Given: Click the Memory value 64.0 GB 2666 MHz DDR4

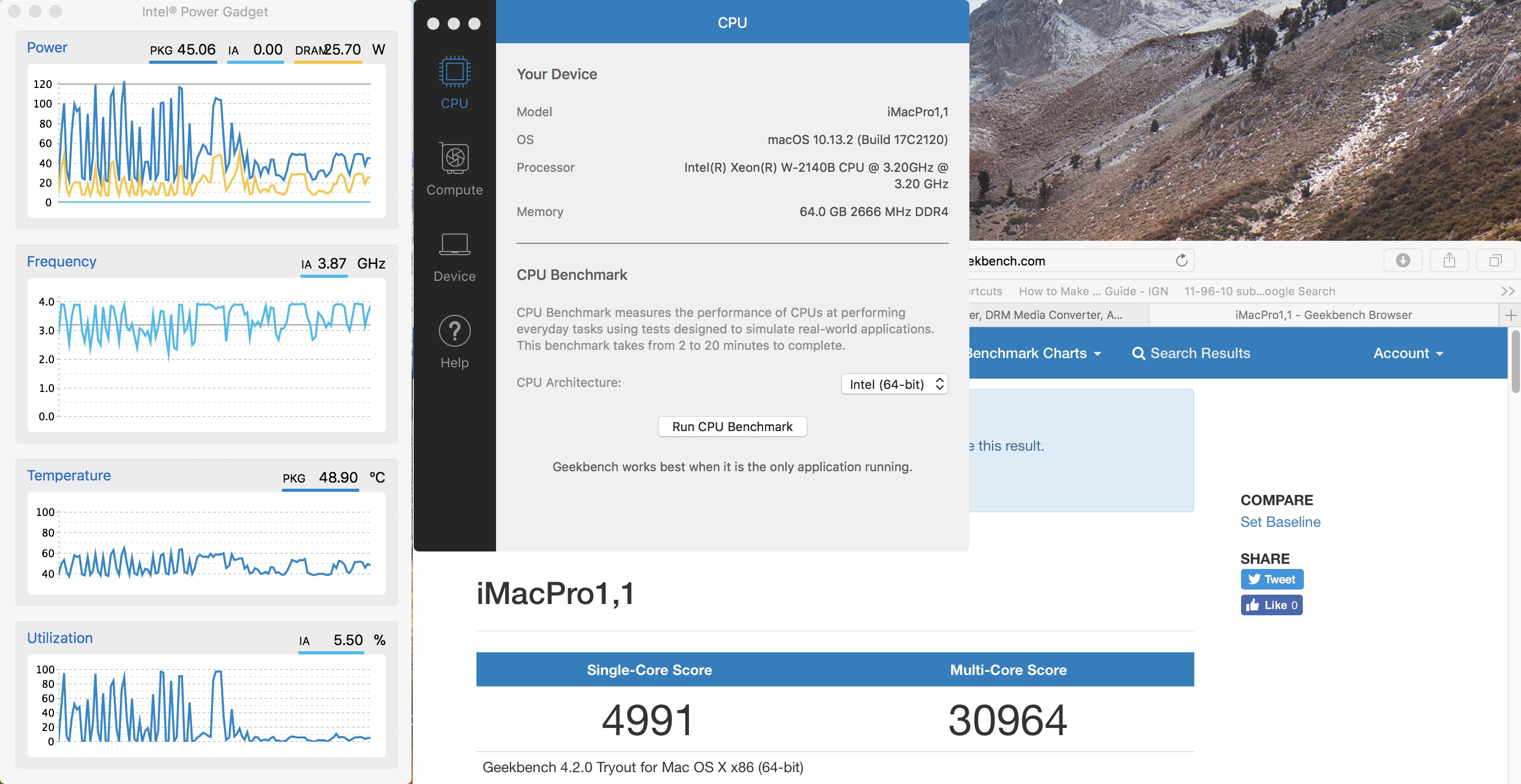Looking at the screenshot, I should coord(873,211).
